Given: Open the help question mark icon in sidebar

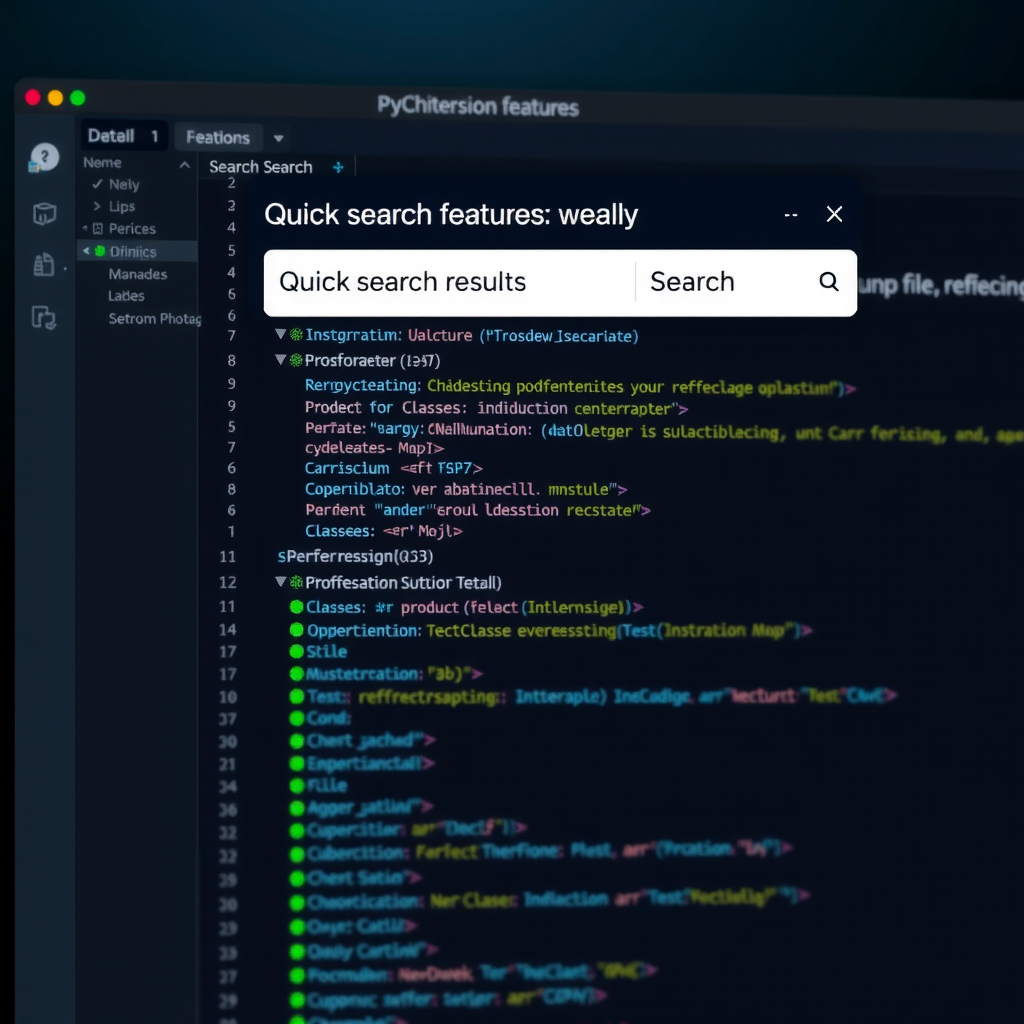Looking at the screenshot, I should [44, 157].
